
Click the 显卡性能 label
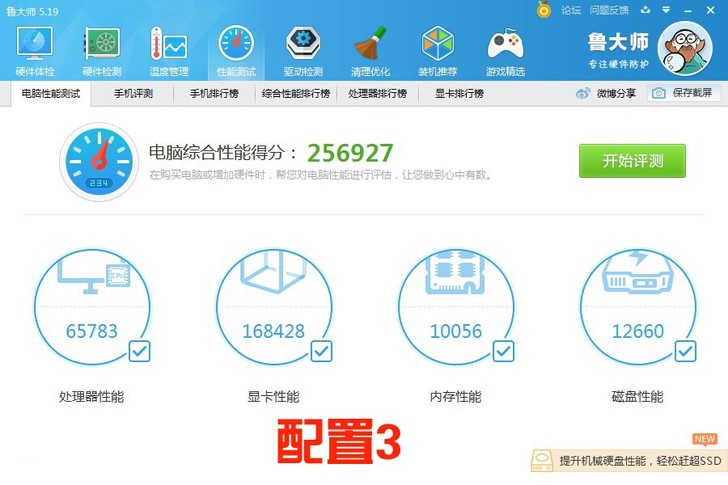[x=273, y=396]
